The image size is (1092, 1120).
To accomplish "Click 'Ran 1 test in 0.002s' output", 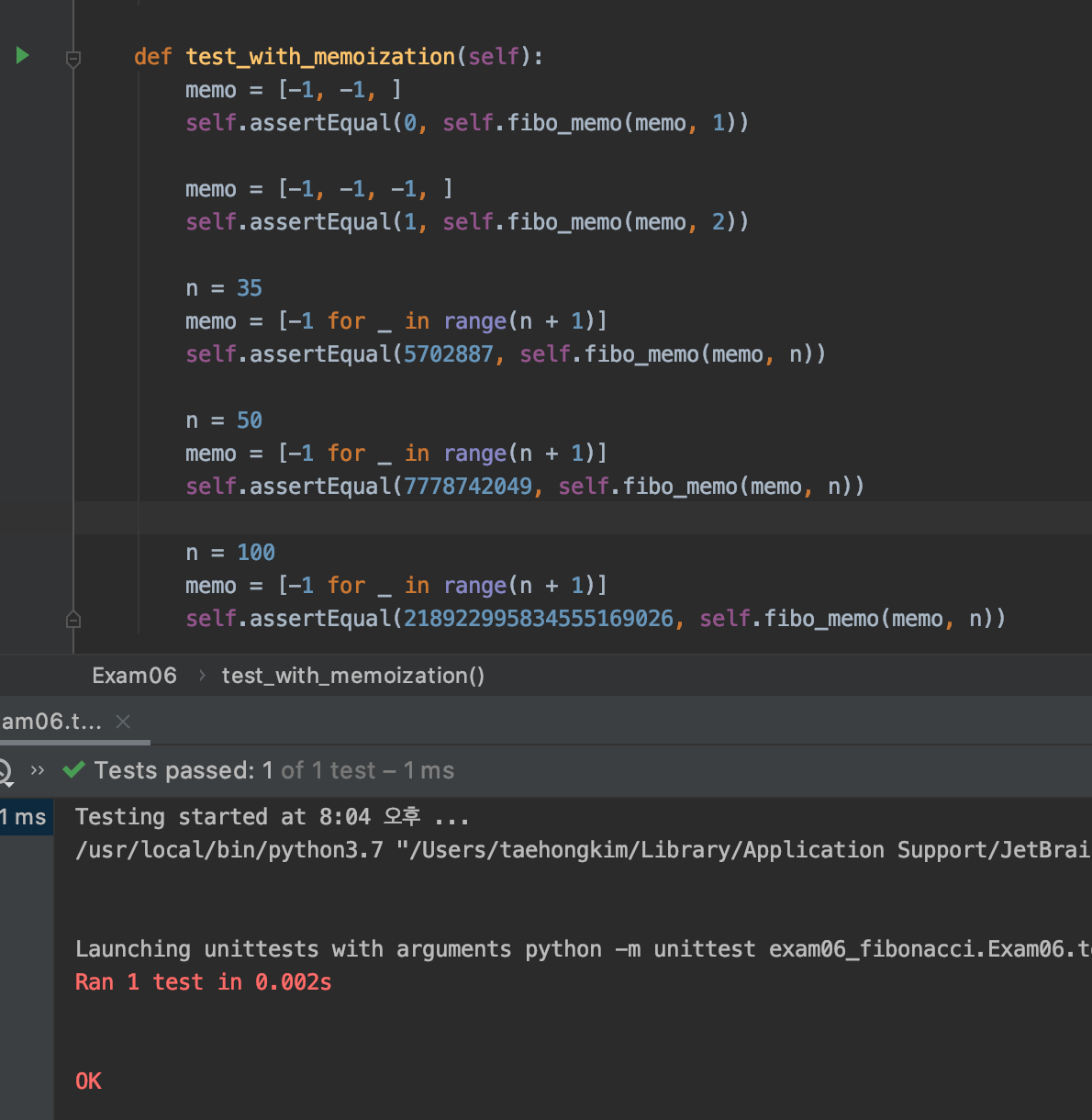I will click(204, 982).
